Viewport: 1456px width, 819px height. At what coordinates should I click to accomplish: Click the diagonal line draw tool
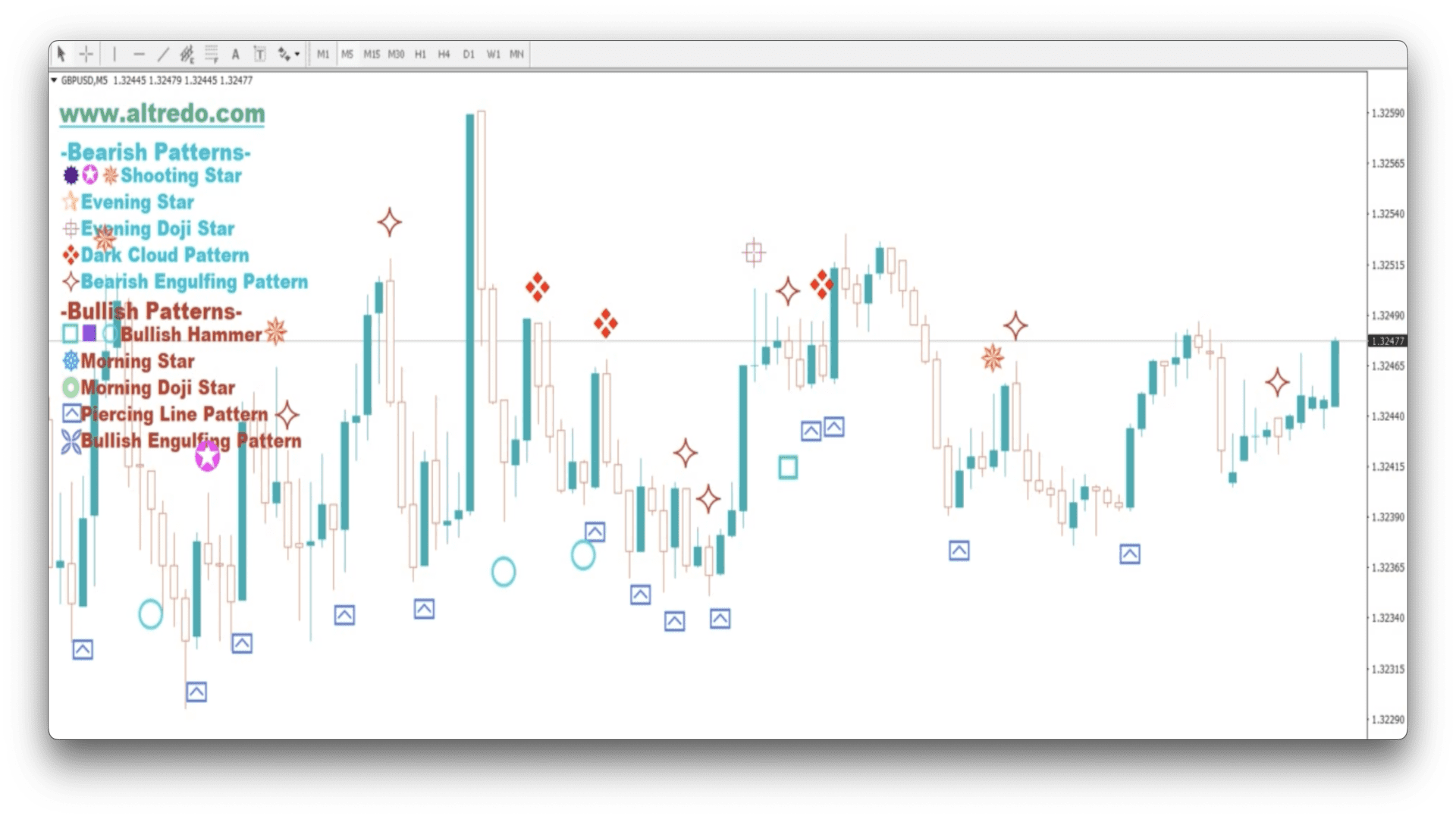click(x=163, y=54)
